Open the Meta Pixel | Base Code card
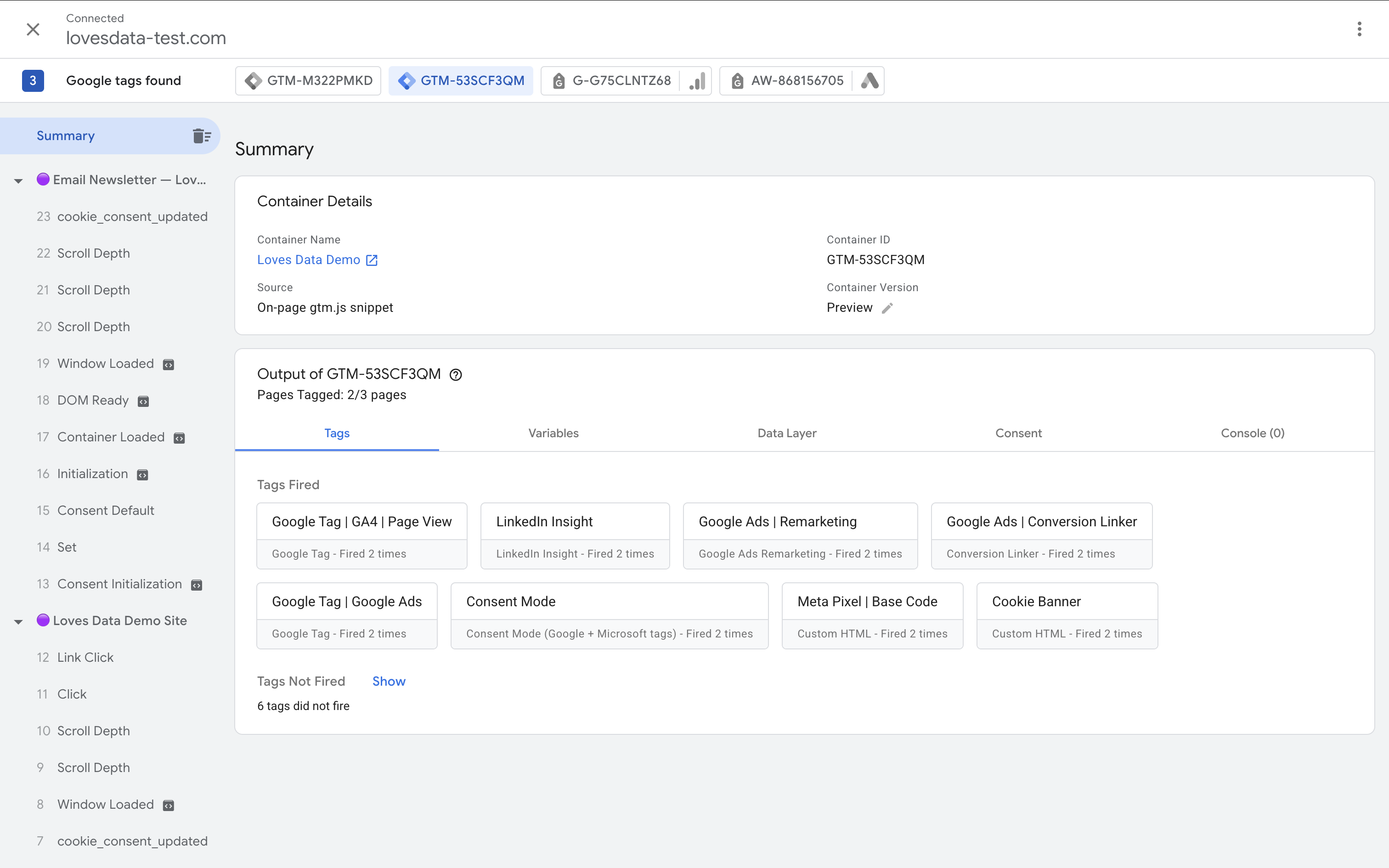This screenshot has height=868, width=1389. [x=872, y=616]
